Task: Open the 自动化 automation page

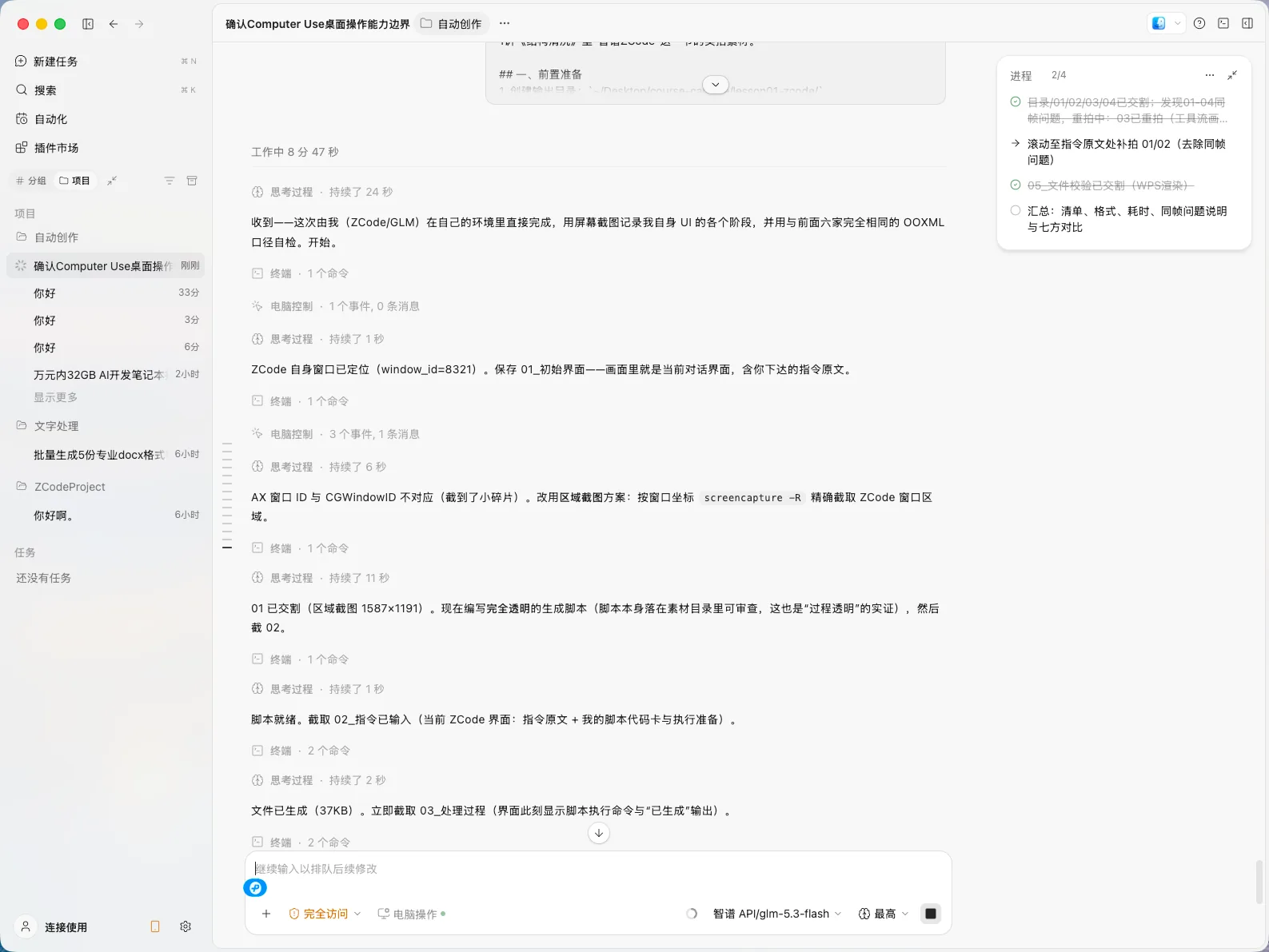Action: pos(106,119)
